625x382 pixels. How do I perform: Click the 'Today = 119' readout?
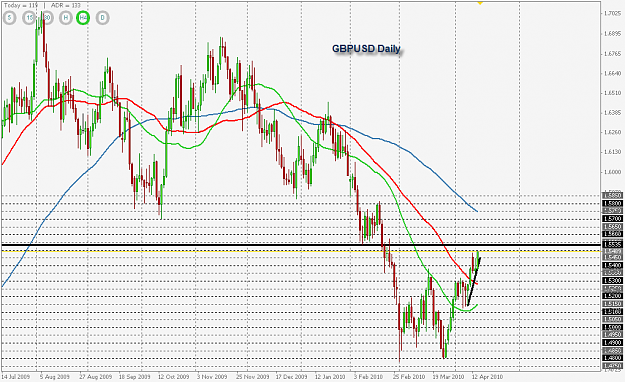tap(21, 5)
